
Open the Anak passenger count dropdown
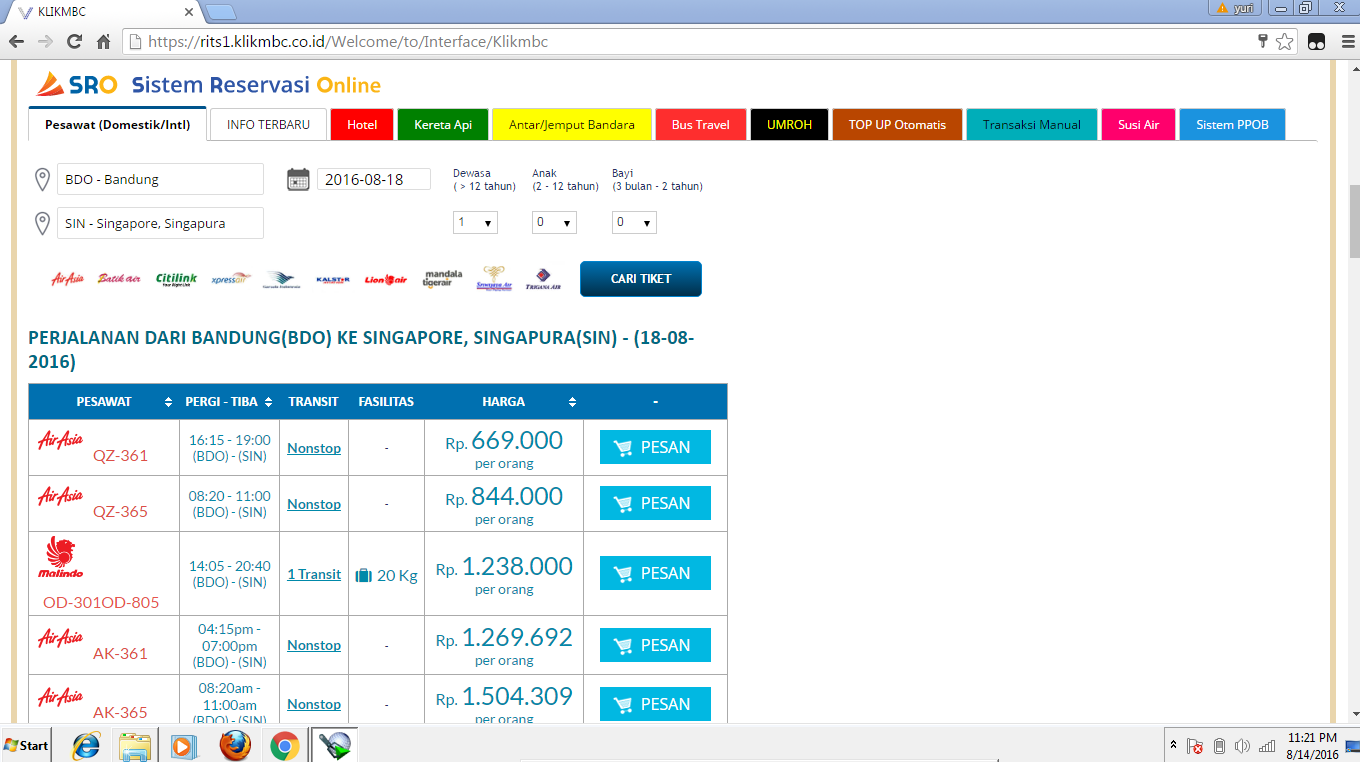click(x=554, y=222)
